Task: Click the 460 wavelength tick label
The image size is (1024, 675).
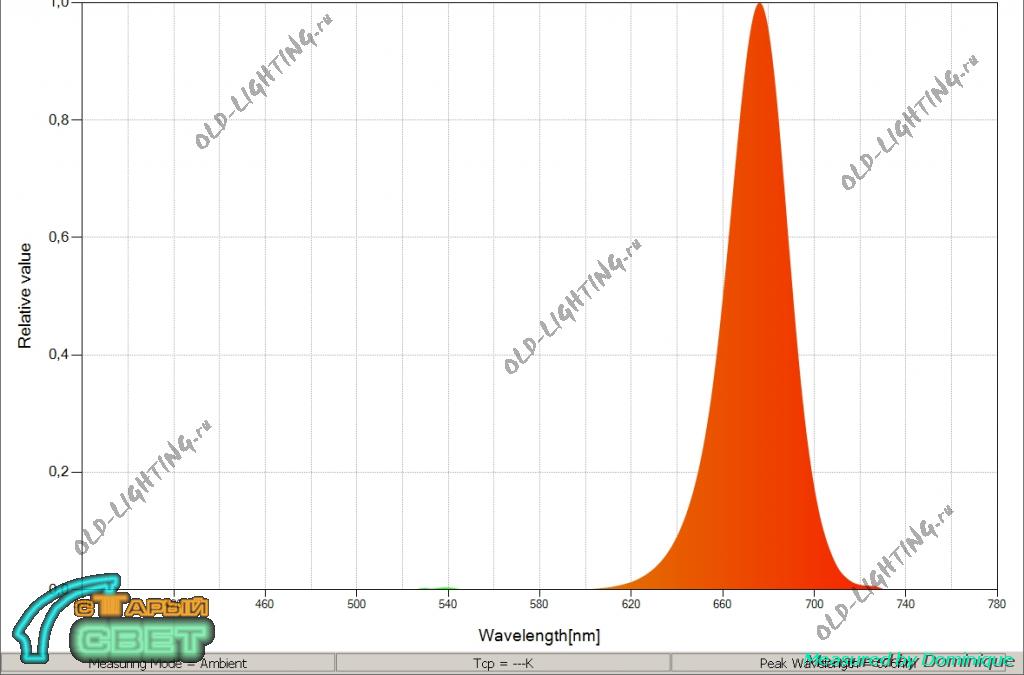Action: [264, 604]
